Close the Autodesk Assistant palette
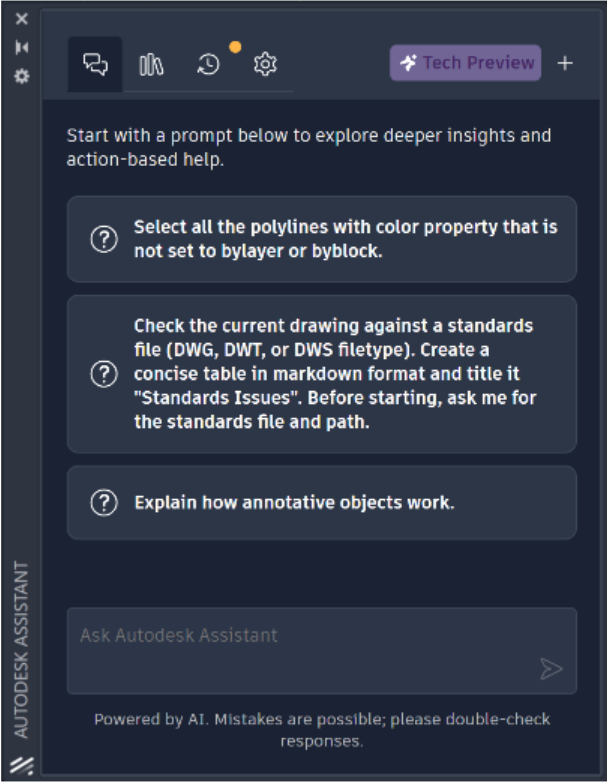607x782 pixels. click(21, 19)
